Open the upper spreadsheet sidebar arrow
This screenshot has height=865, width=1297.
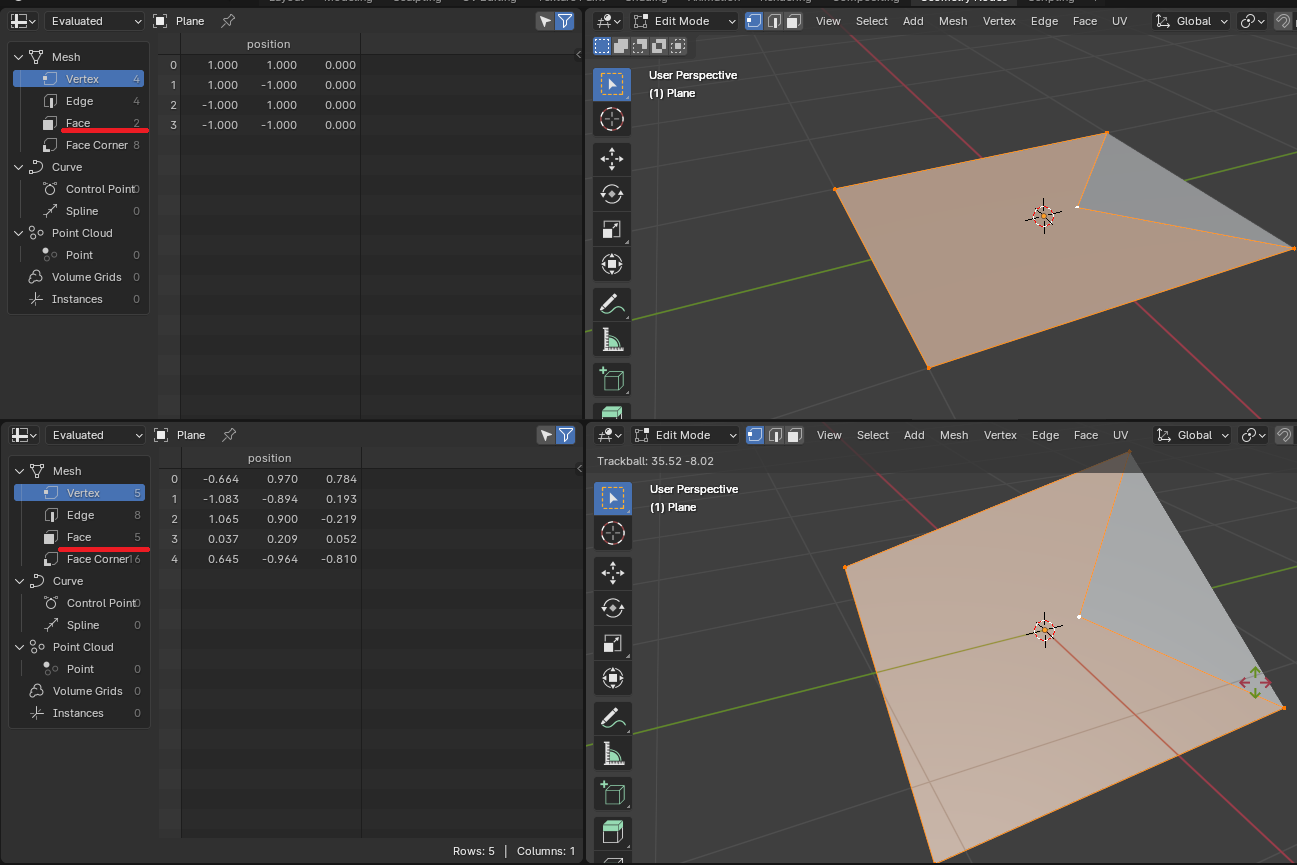pyautogui.click(x=579, y=55)
